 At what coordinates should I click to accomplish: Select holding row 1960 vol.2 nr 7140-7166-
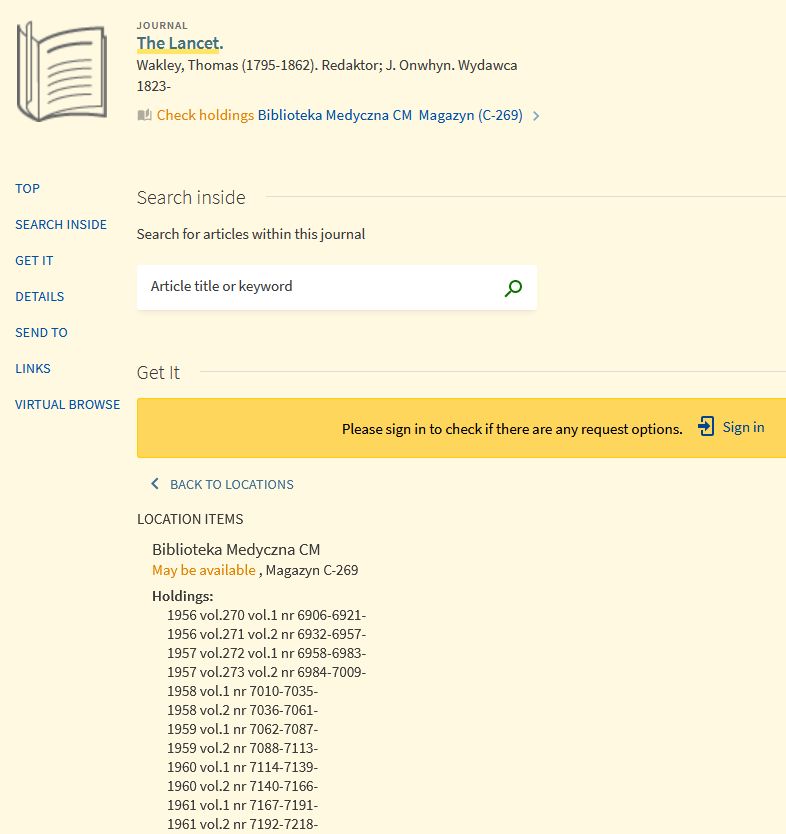(243, 786)
